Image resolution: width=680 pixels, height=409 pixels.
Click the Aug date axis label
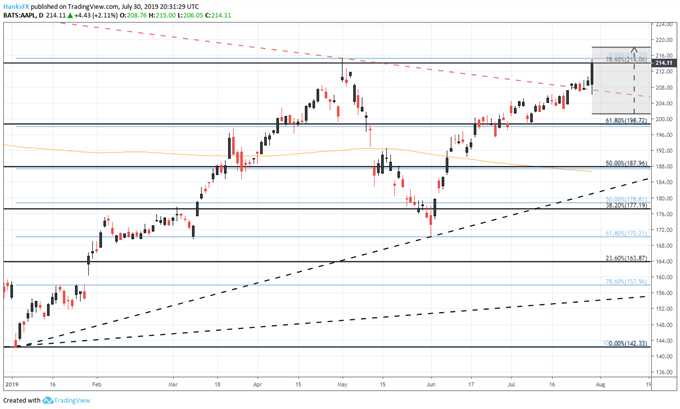pos(600,384)
